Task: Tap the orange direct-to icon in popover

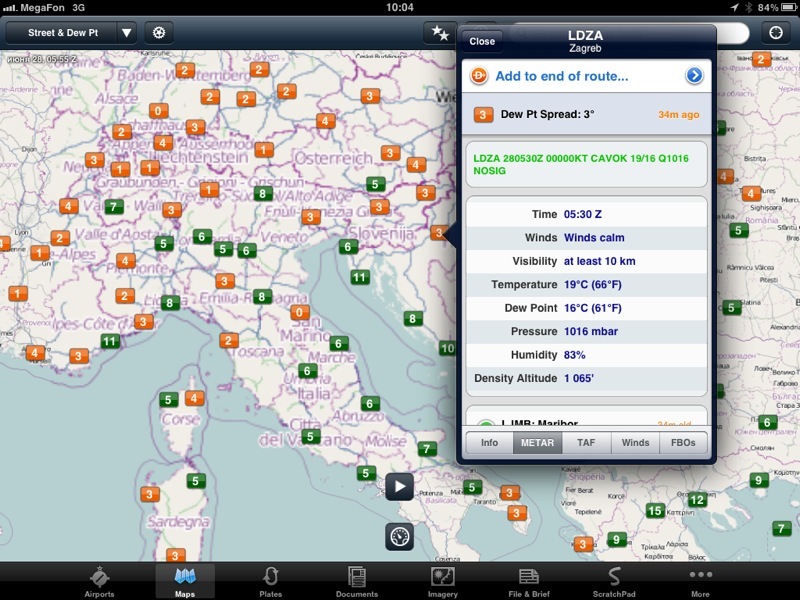Action: point(479,76)
